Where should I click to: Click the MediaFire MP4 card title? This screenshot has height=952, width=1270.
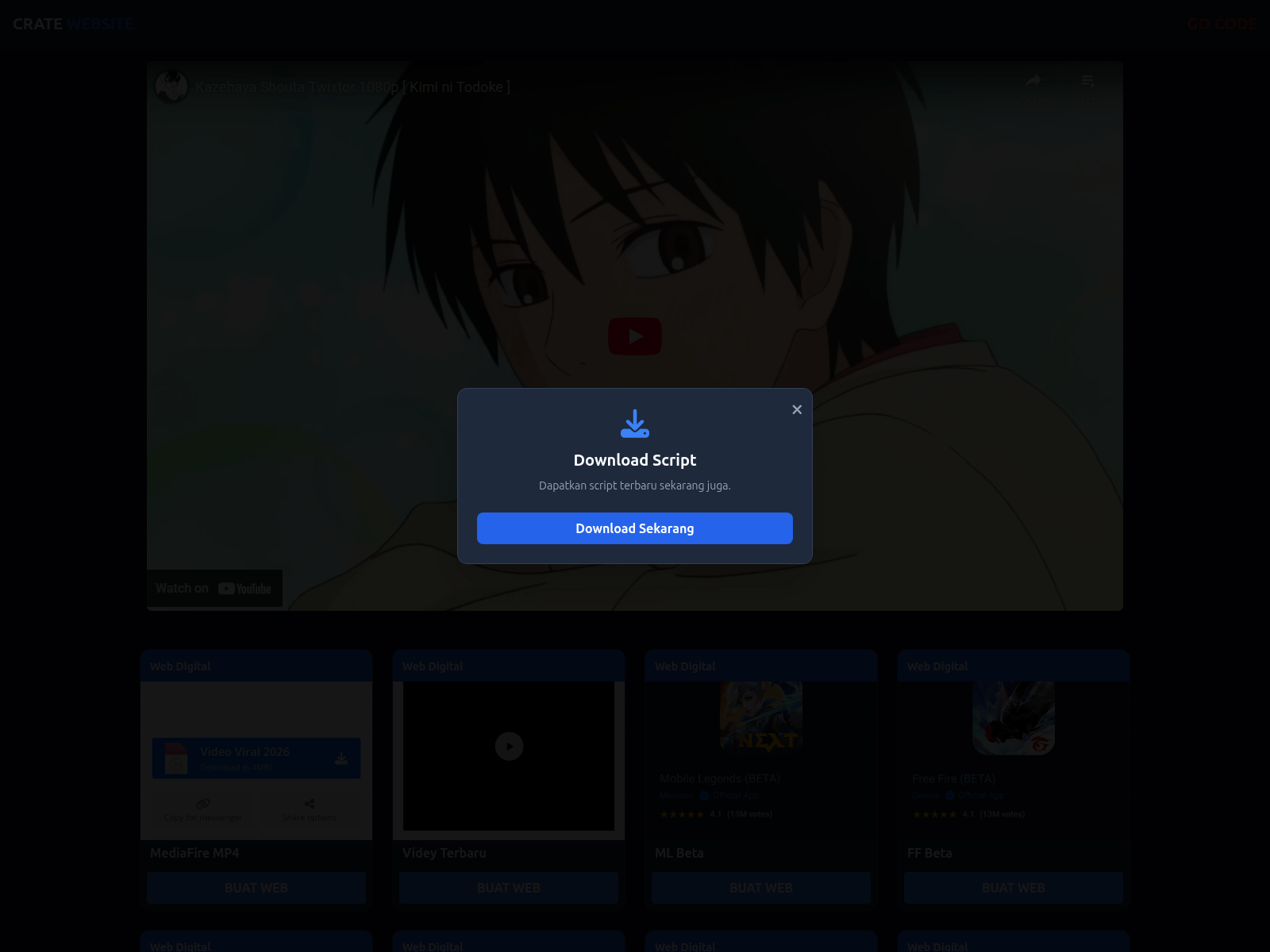[194, 853]
